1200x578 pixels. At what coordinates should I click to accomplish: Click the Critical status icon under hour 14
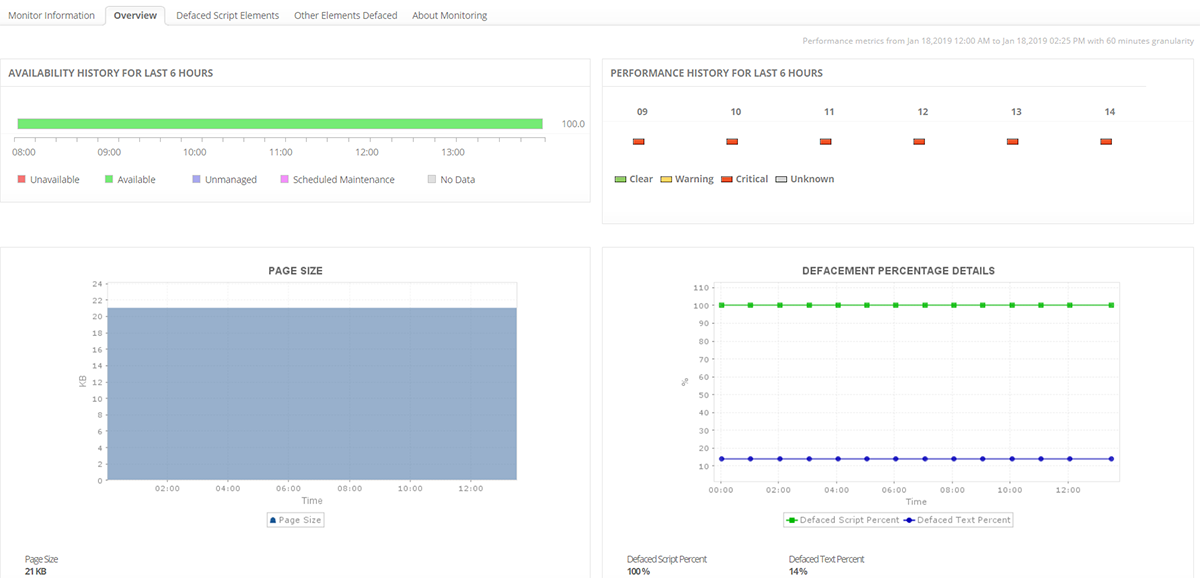1106,141
